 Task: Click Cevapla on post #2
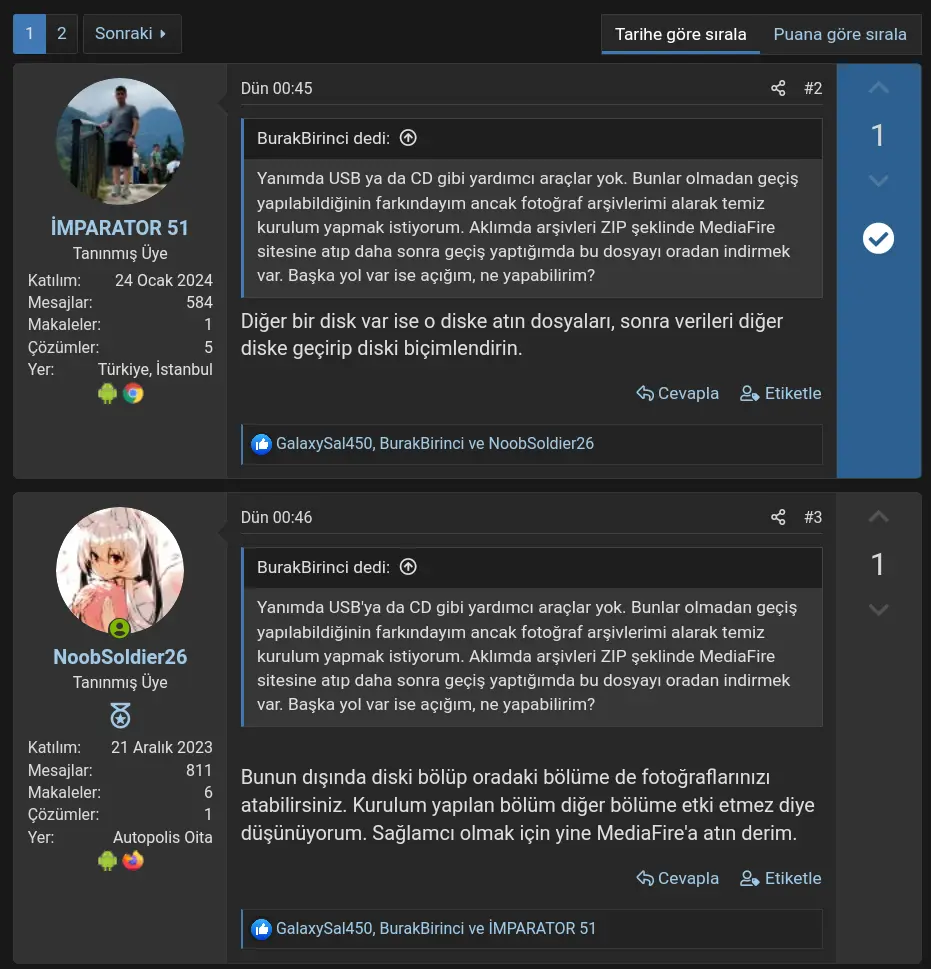tap(678, 394)
